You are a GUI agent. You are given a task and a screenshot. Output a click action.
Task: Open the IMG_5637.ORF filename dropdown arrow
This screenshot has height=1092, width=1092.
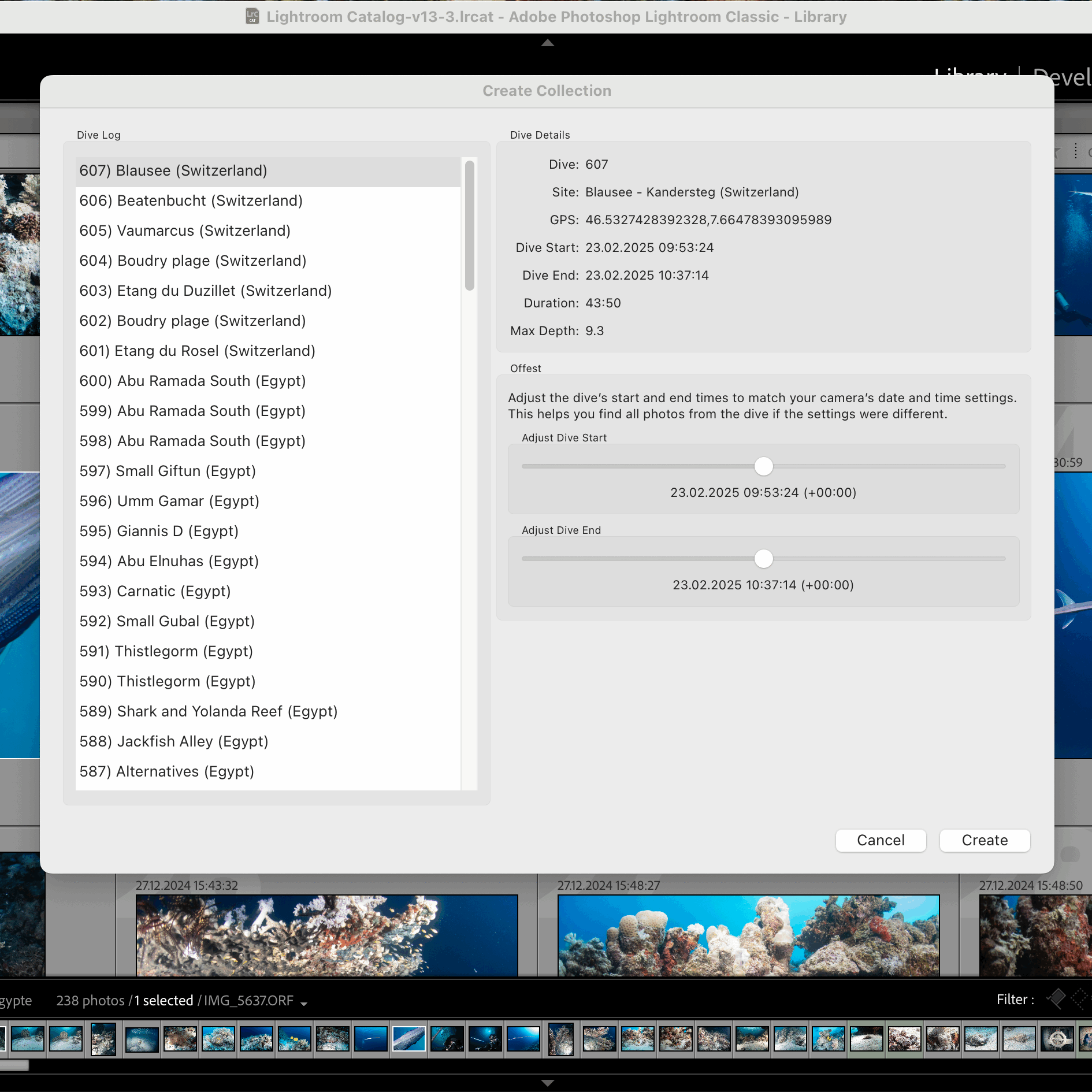click(304, 1004)
